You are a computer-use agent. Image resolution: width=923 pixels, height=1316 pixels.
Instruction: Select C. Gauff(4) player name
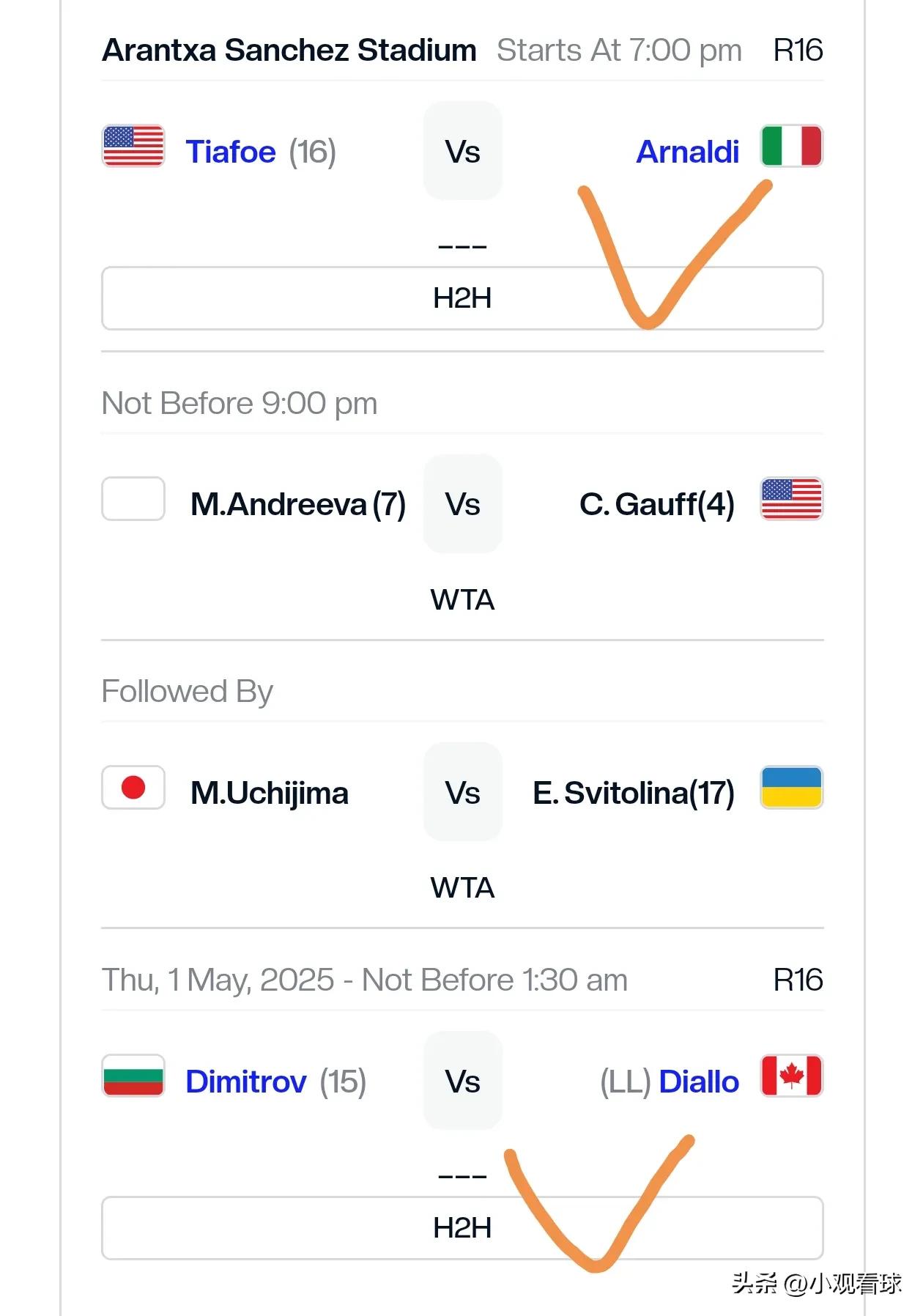click(x=657, y=504)
